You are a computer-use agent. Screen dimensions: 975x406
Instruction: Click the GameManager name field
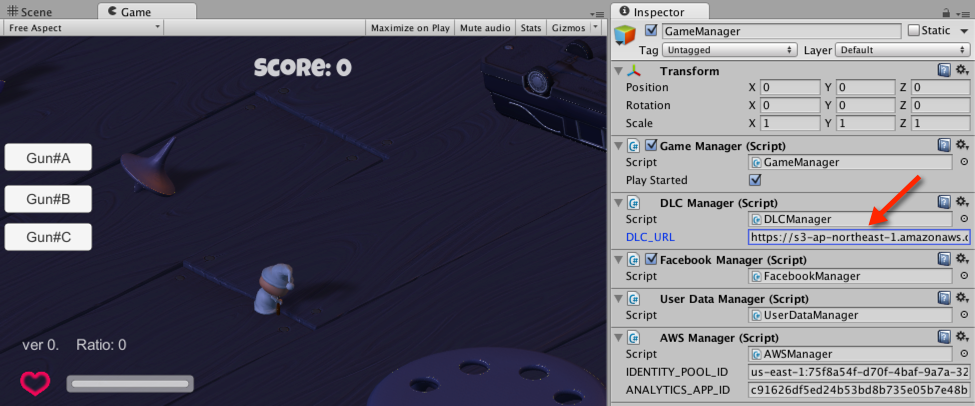click(x=782, y=30)
